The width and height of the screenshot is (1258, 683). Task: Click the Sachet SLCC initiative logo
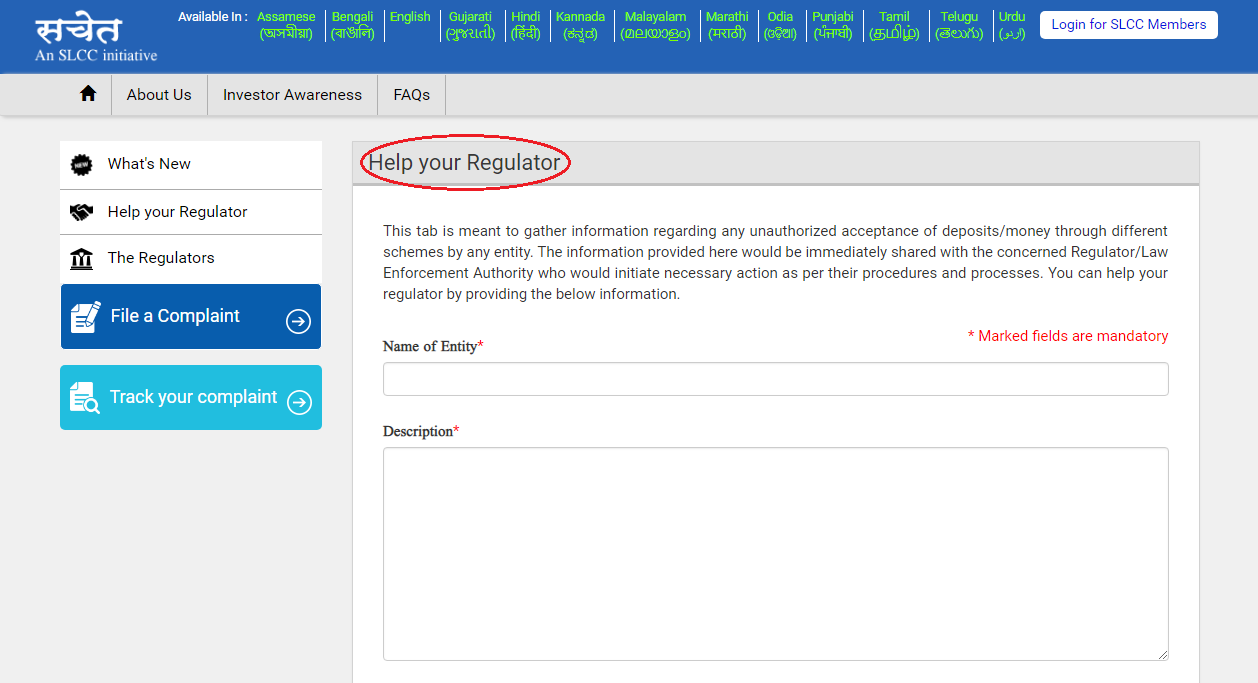tap(95, 38)
